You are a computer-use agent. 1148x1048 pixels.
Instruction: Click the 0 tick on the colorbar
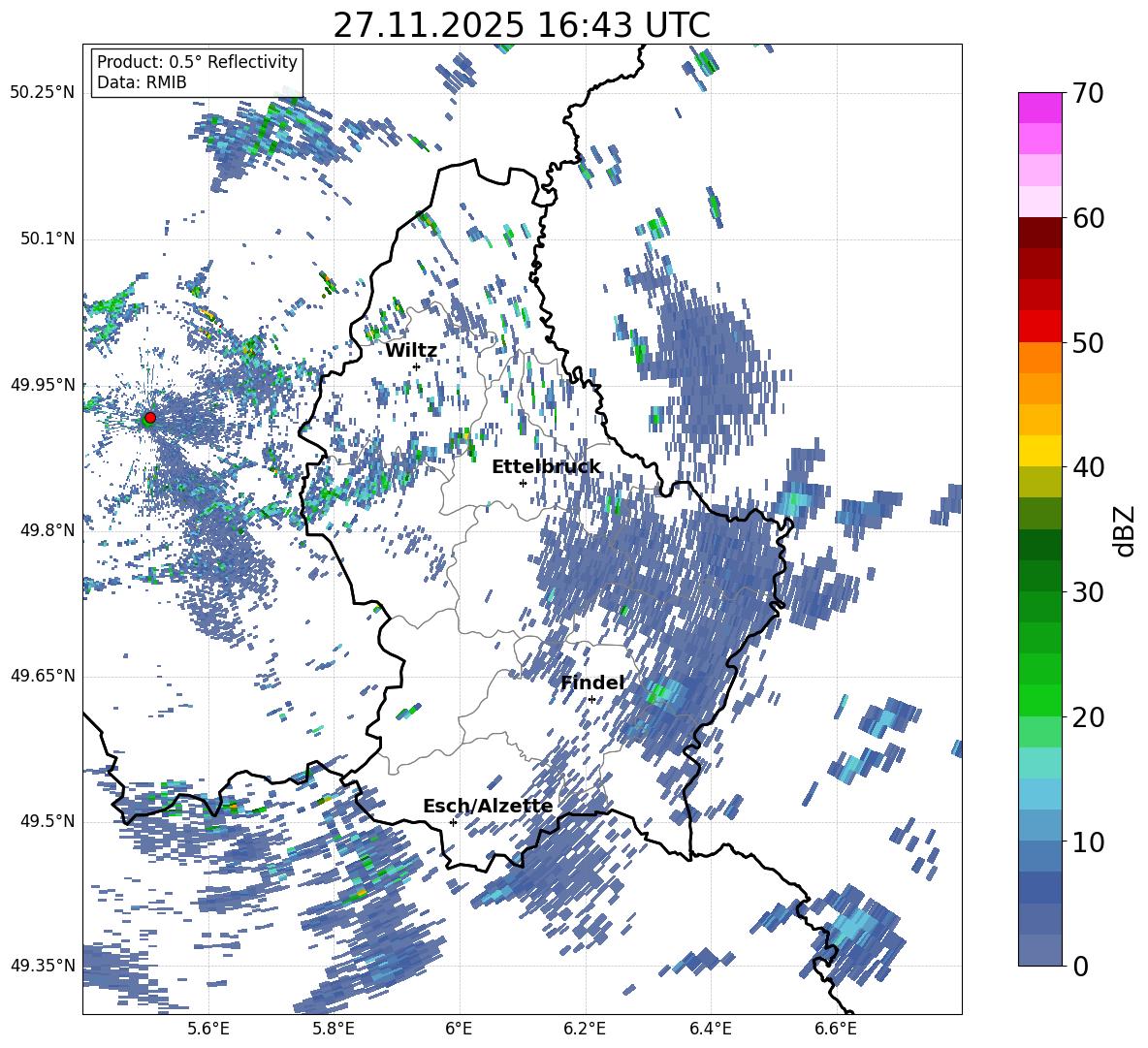pyautogui.click(x=1080, y=966)
